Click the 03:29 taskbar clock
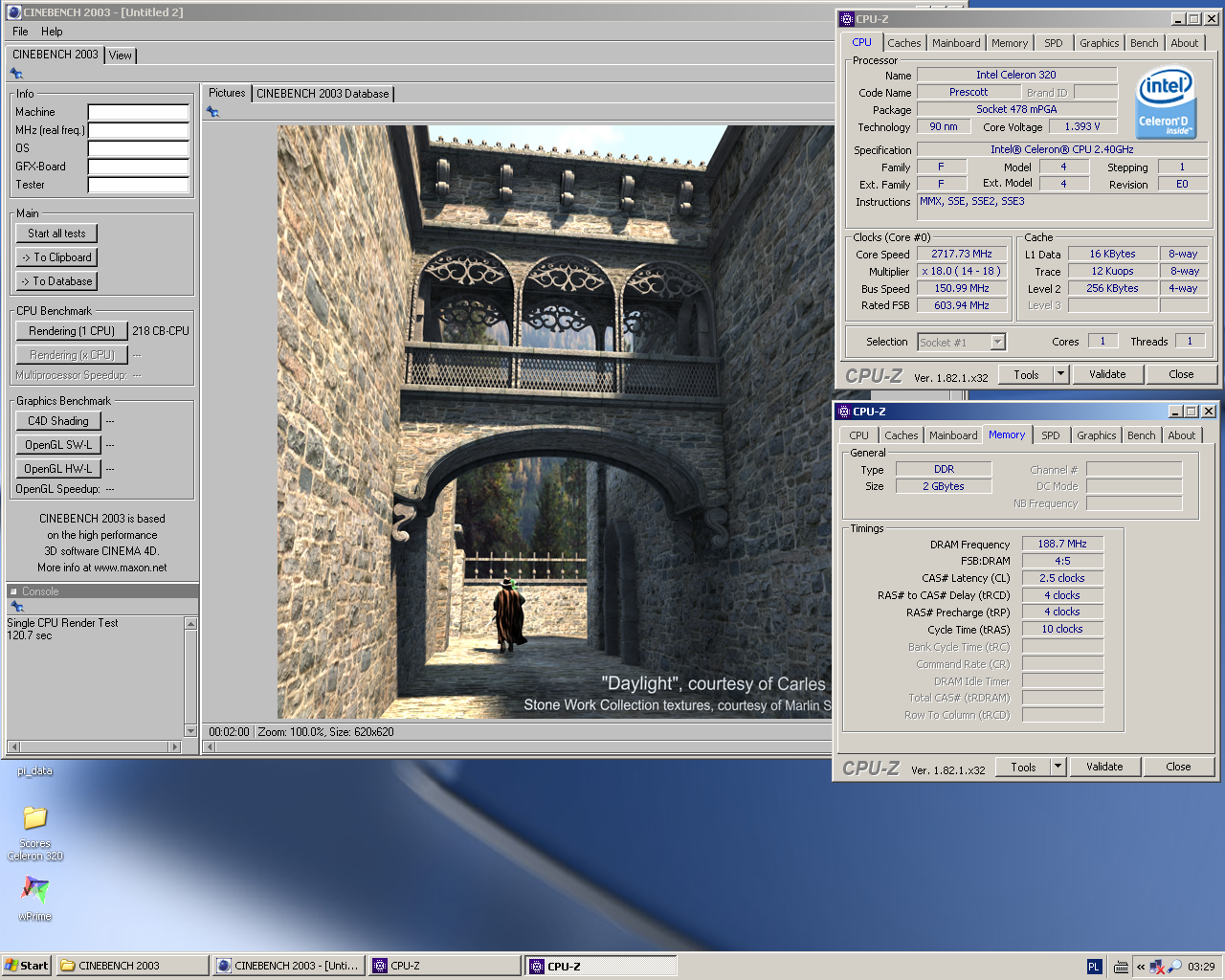This screenshot has height=980, width=1225. pyautogui.click(x=1201, y=967)
